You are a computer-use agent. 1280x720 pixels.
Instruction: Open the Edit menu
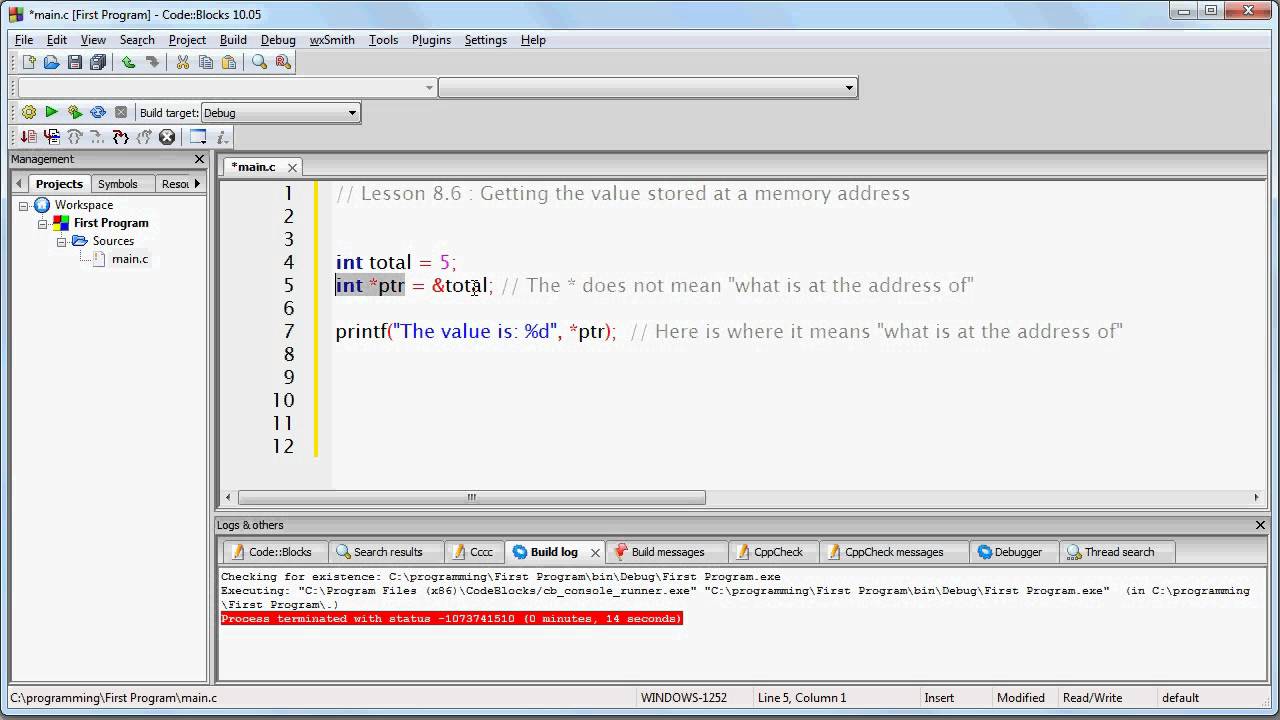(x=57, y=40)
